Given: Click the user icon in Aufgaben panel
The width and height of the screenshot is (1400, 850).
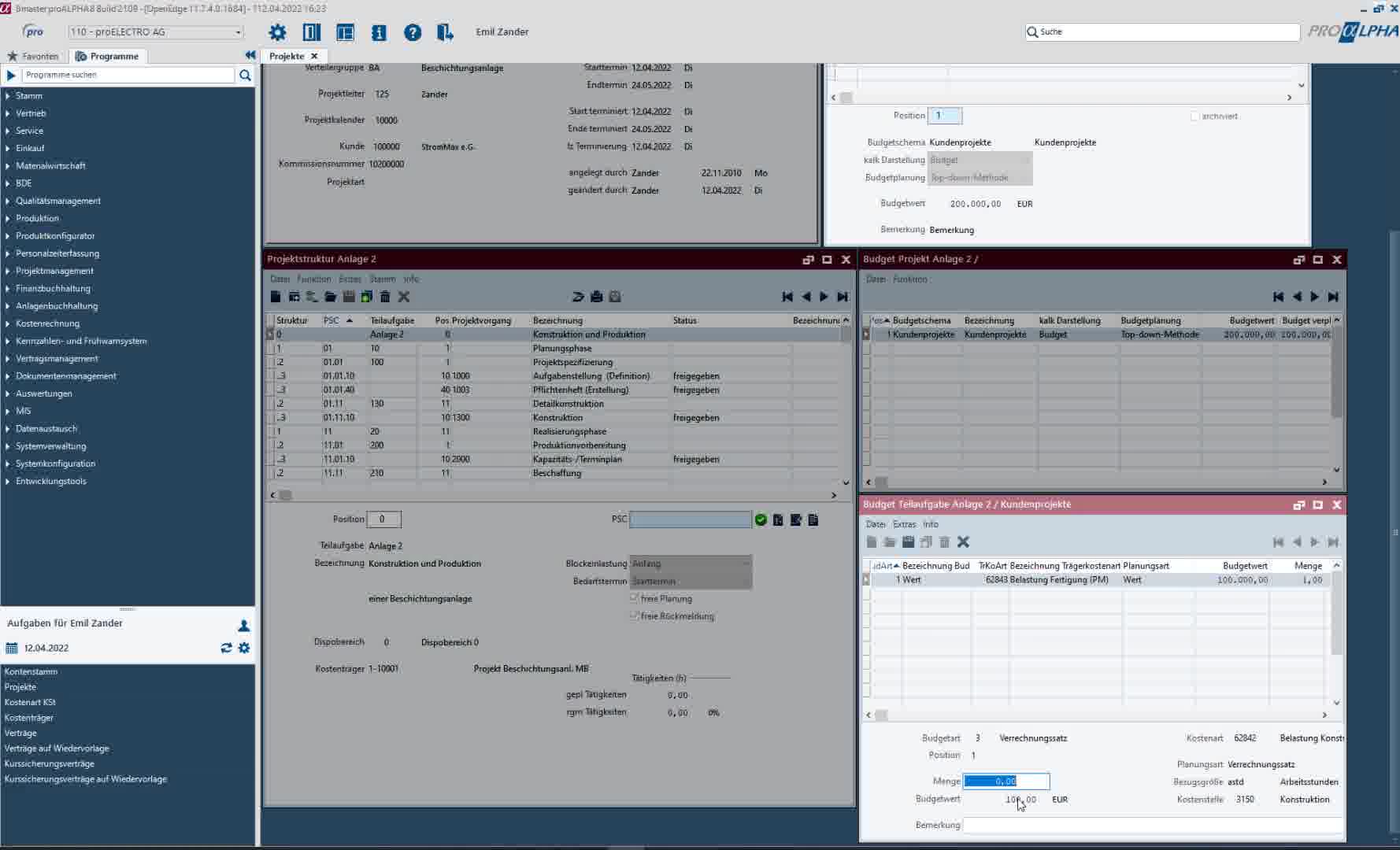Looking at the screenshot, I should 244,626.
